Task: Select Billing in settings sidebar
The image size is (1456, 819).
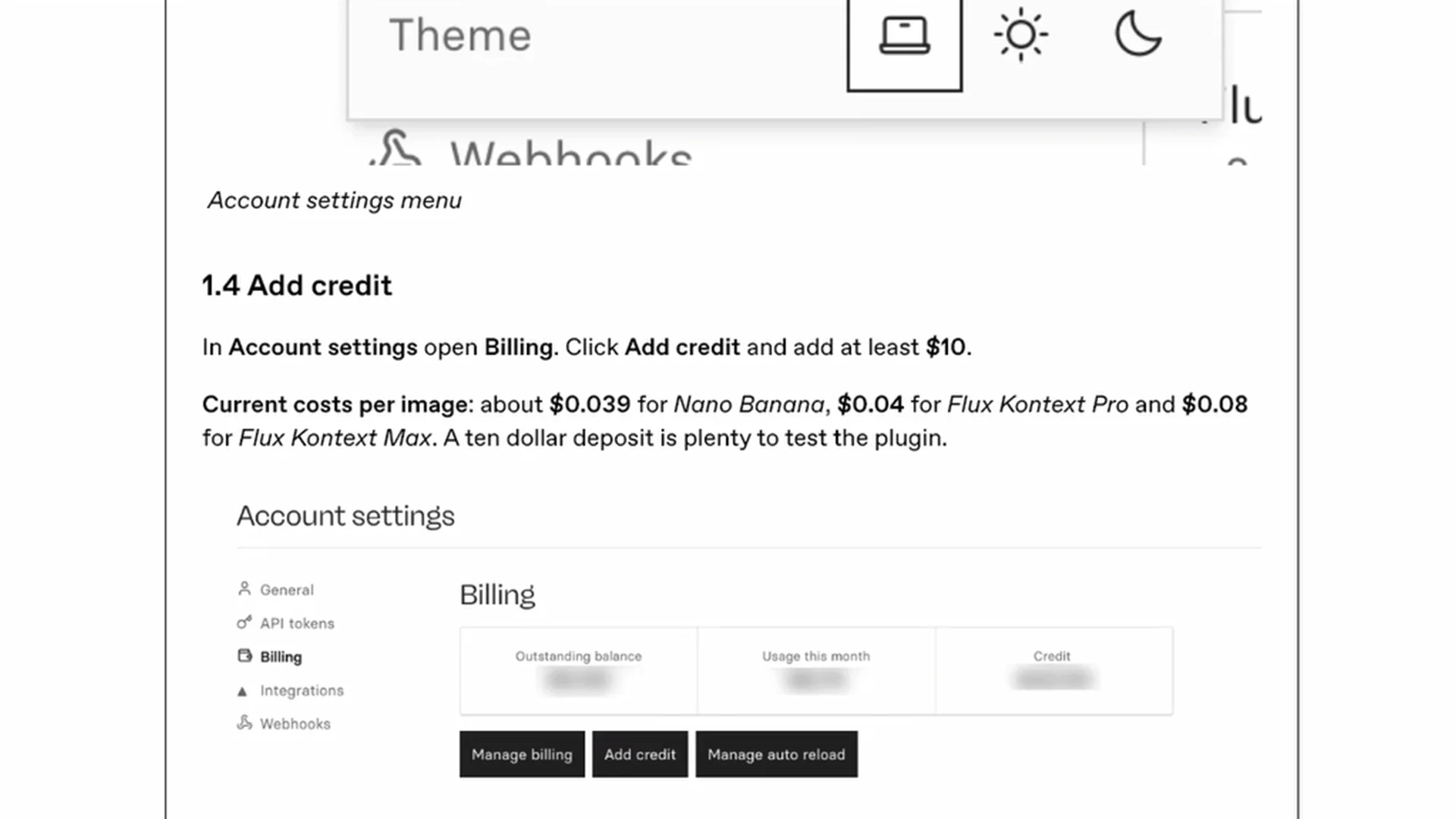Action: [x=281, y=657]
